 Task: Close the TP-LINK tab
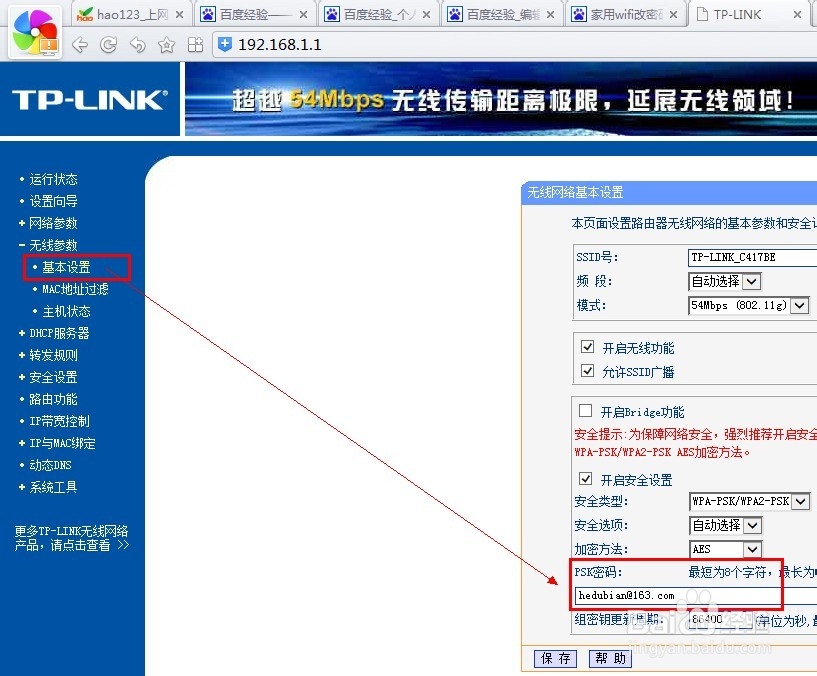coord(797,15)
